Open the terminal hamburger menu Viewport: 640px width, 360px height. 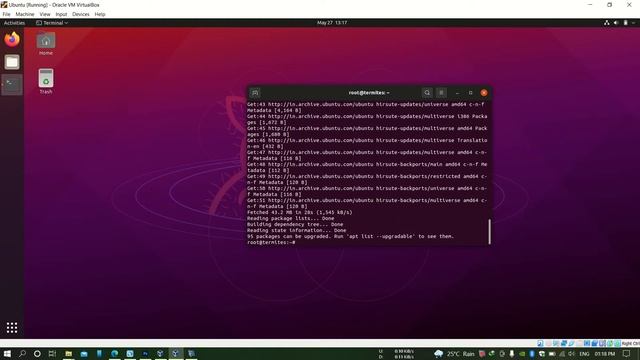[441, 93]
